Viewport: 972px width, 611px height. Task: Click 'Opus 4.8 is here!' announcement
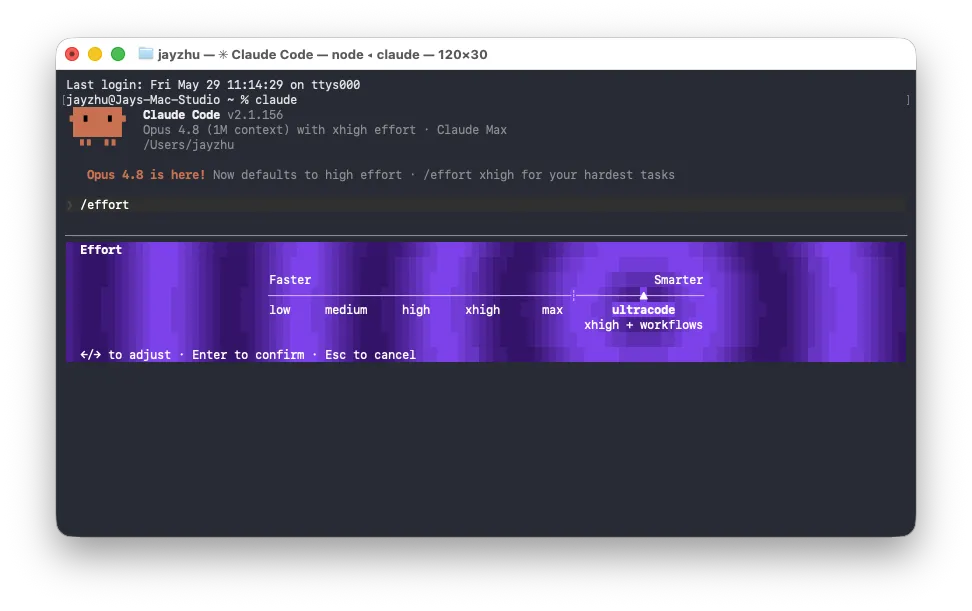click(146, 175)
